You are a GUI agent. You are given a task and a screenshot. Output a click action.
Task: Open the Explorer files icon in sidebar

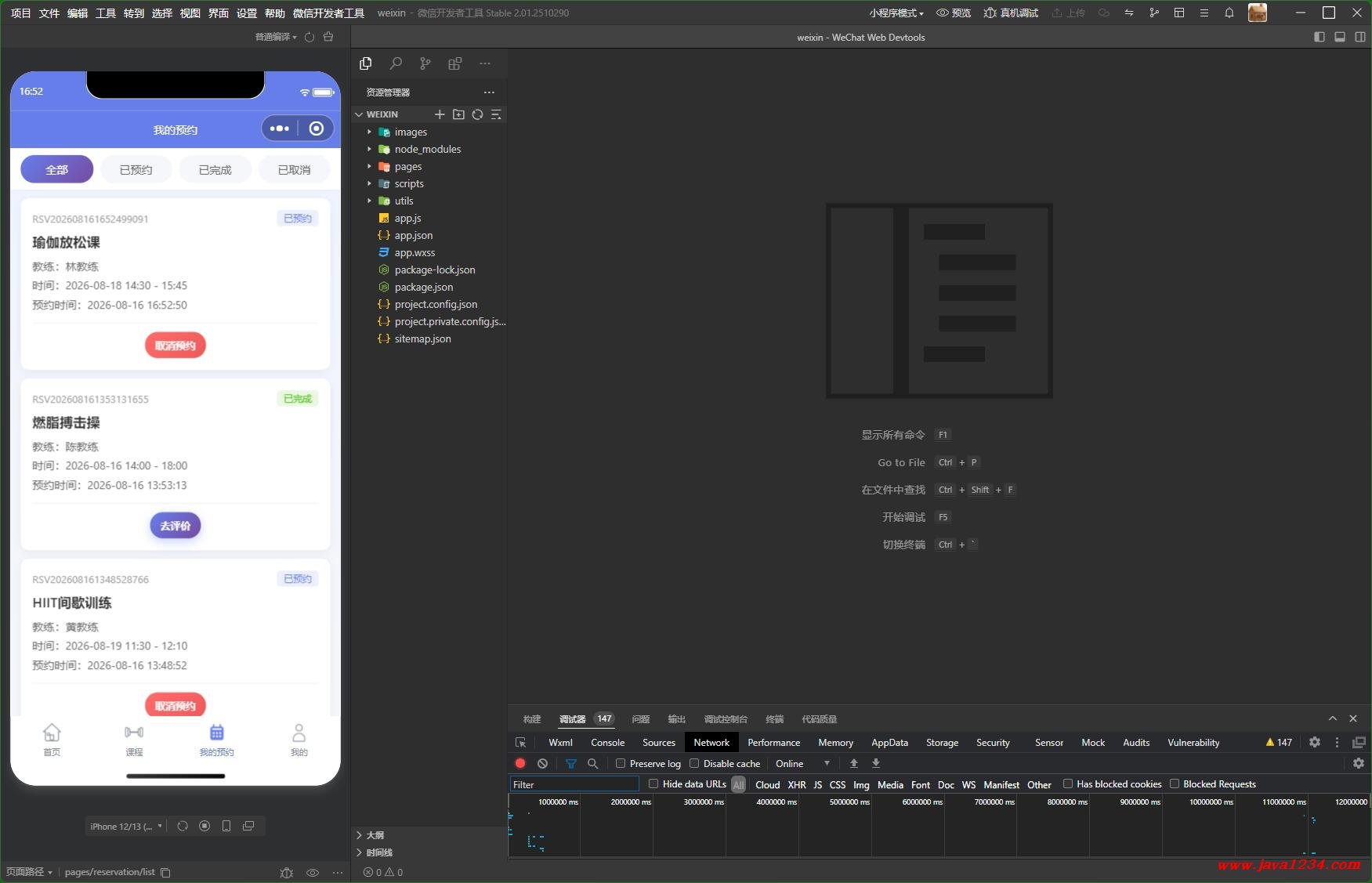(365, 63)
